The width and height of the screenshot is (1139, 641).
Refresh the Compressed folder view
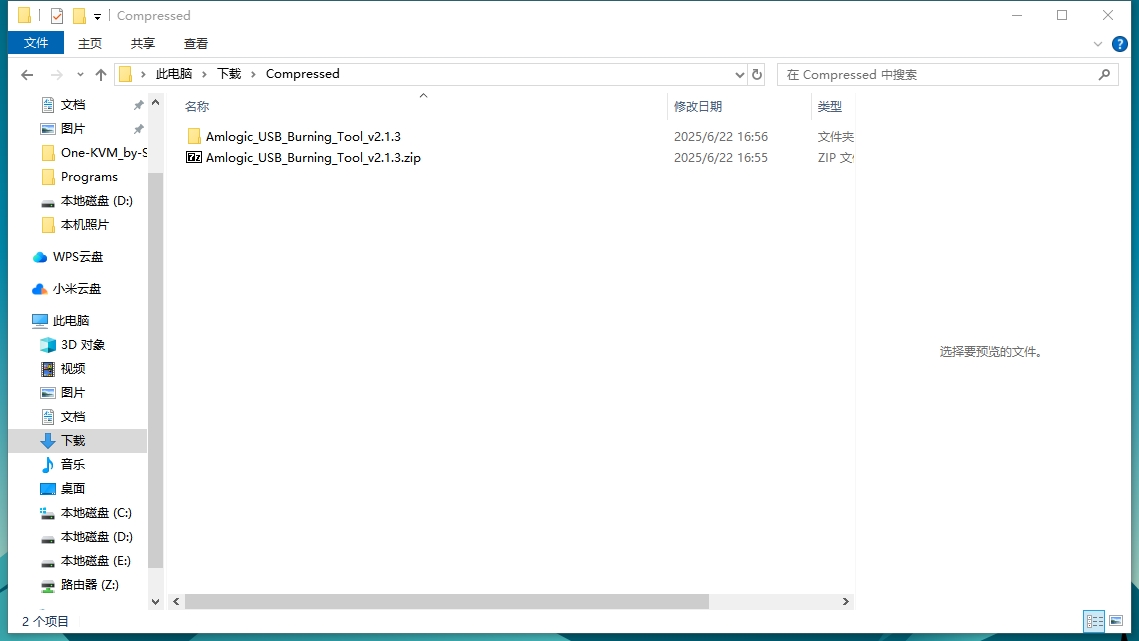point(757,74)
